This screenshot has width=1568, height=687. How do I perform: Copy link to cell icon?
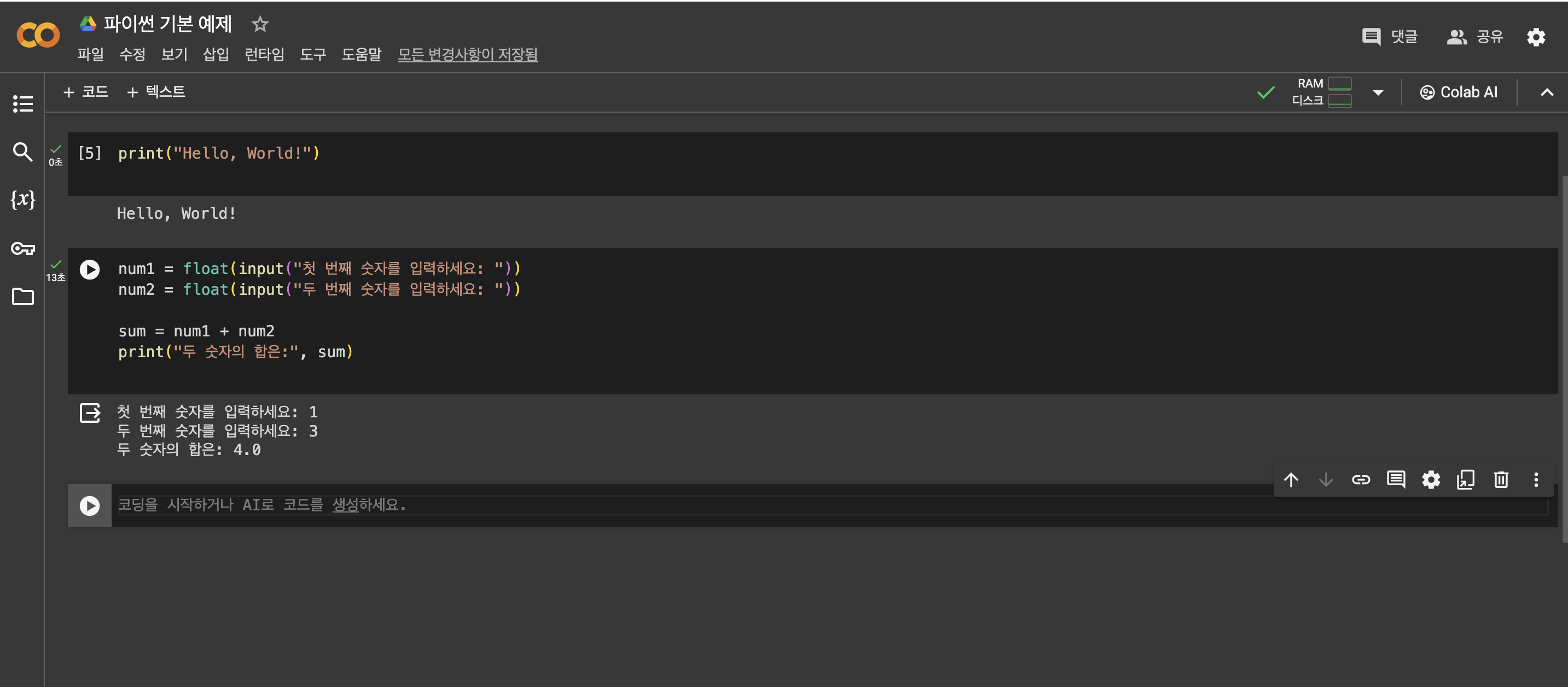[x=1361, y=480]
